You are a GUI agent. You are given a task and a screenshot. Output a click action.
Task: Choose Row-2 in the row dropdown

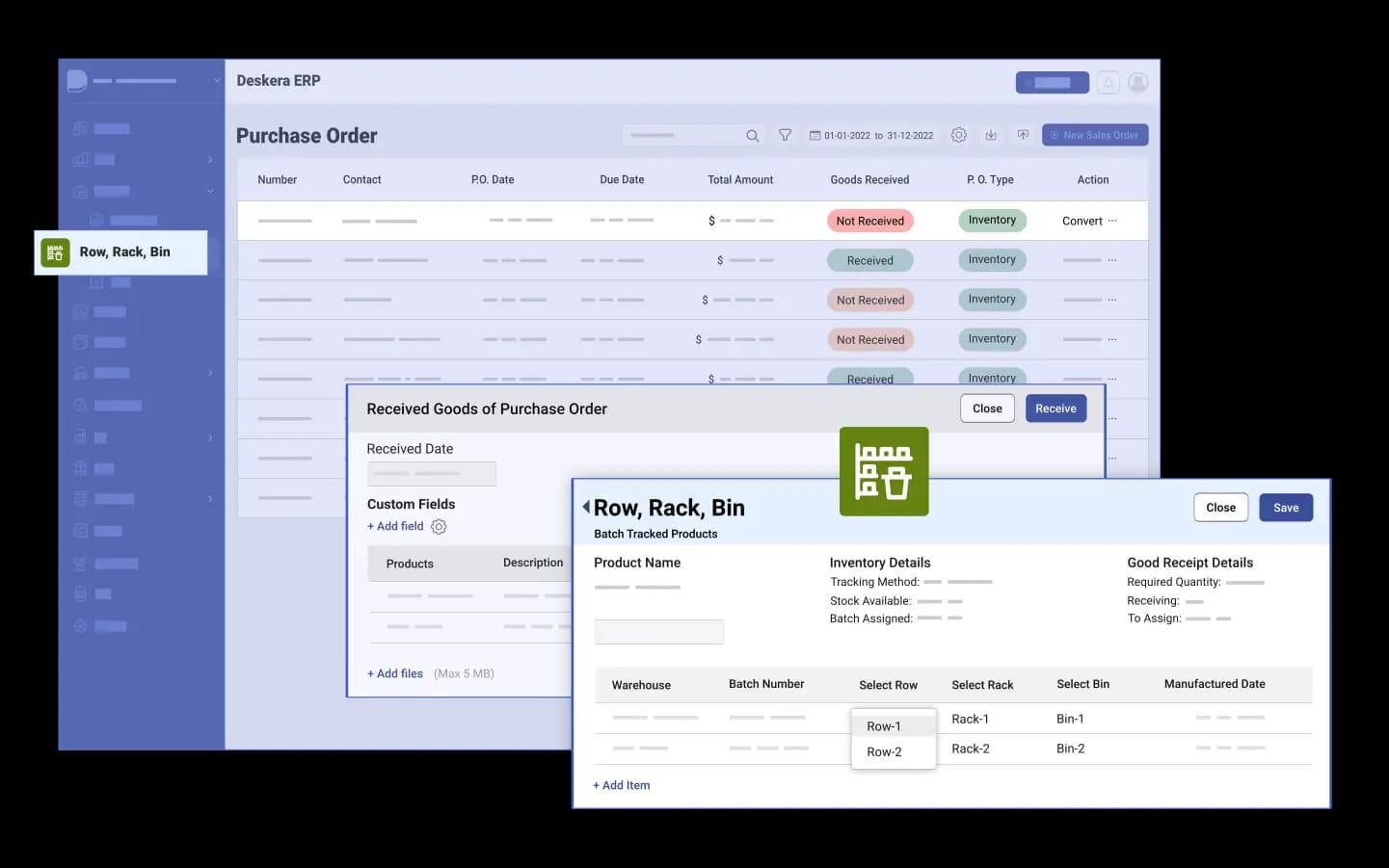pos(884,752)
